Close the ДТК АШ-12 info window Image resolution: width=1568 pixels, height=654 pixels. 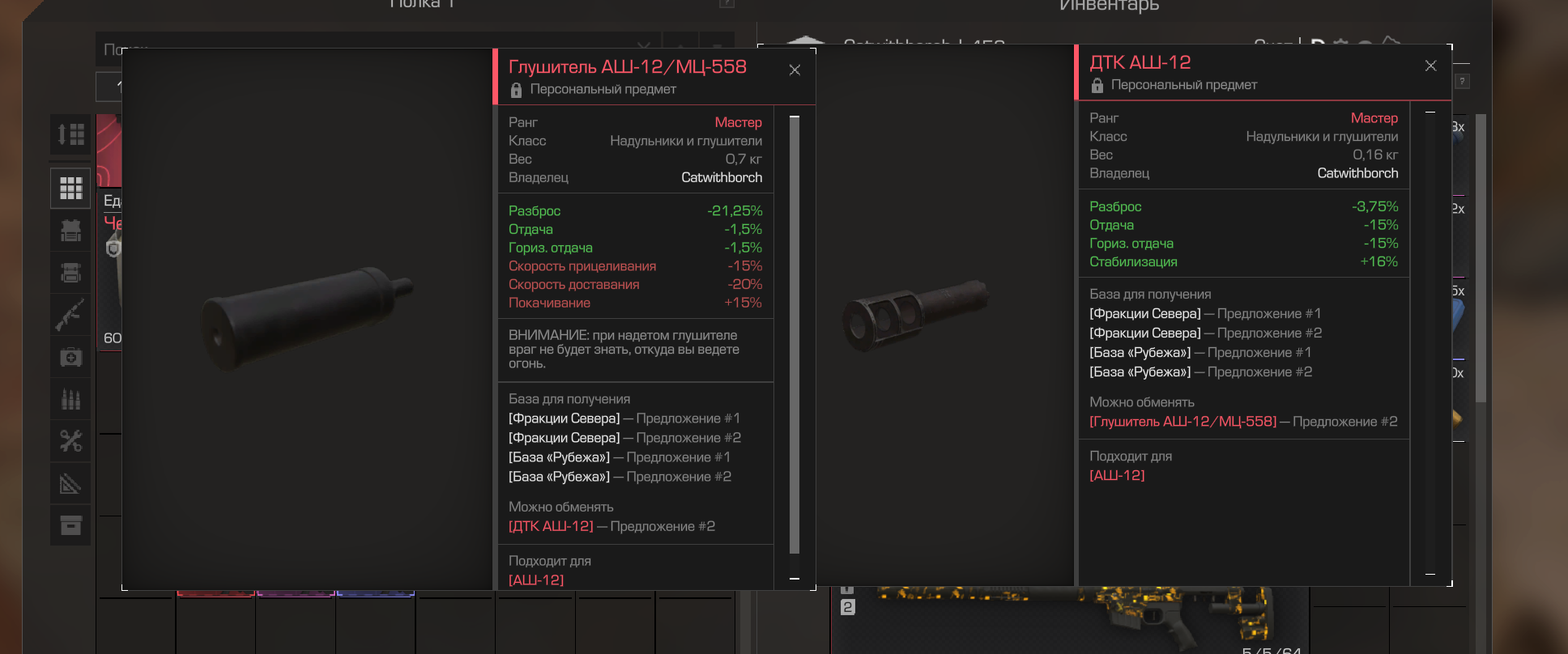click(x=1431, y=66)
